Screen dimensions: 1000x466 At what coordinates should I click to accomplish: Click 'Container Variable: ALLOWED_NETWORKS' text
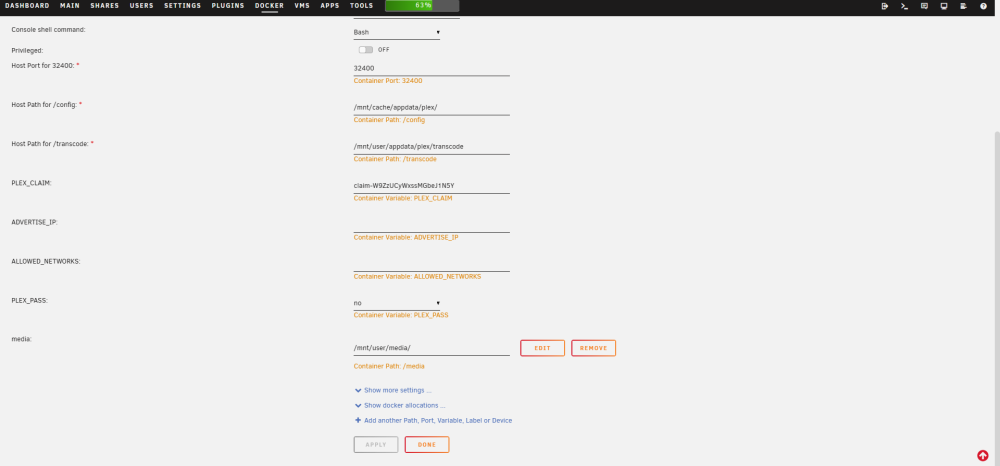tap(417, 277)
